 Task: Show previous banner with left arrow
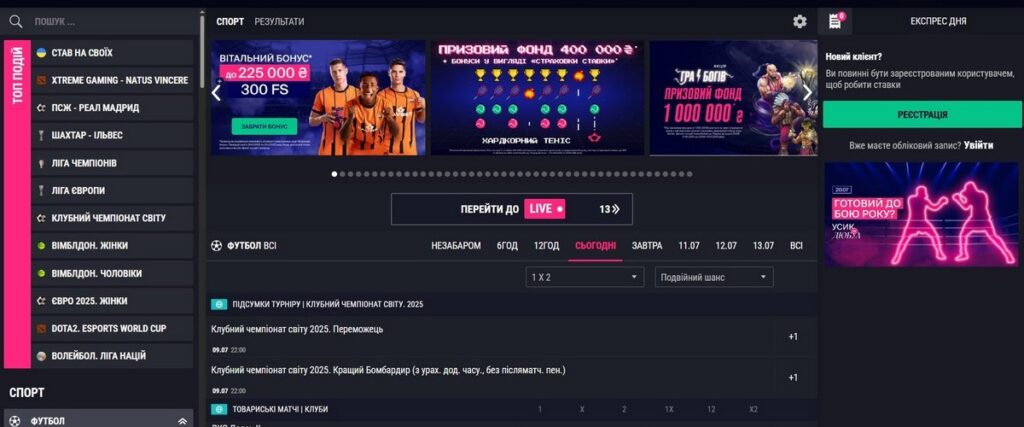pyautogui.click(x=216, y=93)
